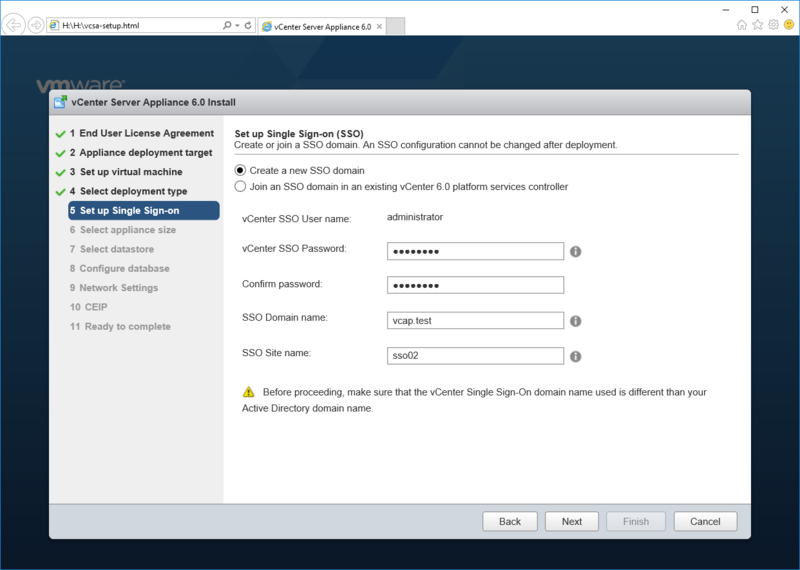Focus the vCenter SSO Password field

[476, 251]
